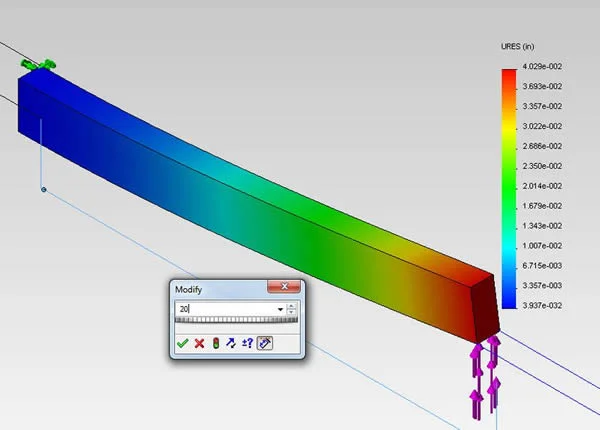
Task: Click the traffic light Rebuild icon
Action: (x=215, y=342)
